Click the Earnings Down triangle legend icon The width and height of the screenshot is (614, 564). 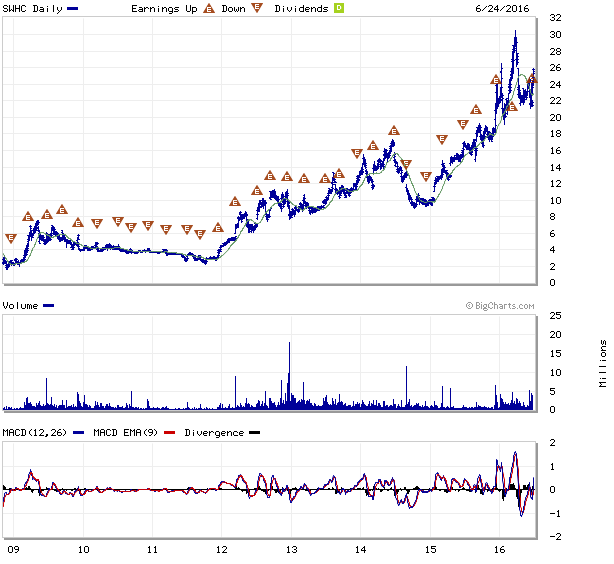pyautogui.click(x=257, y=8)
